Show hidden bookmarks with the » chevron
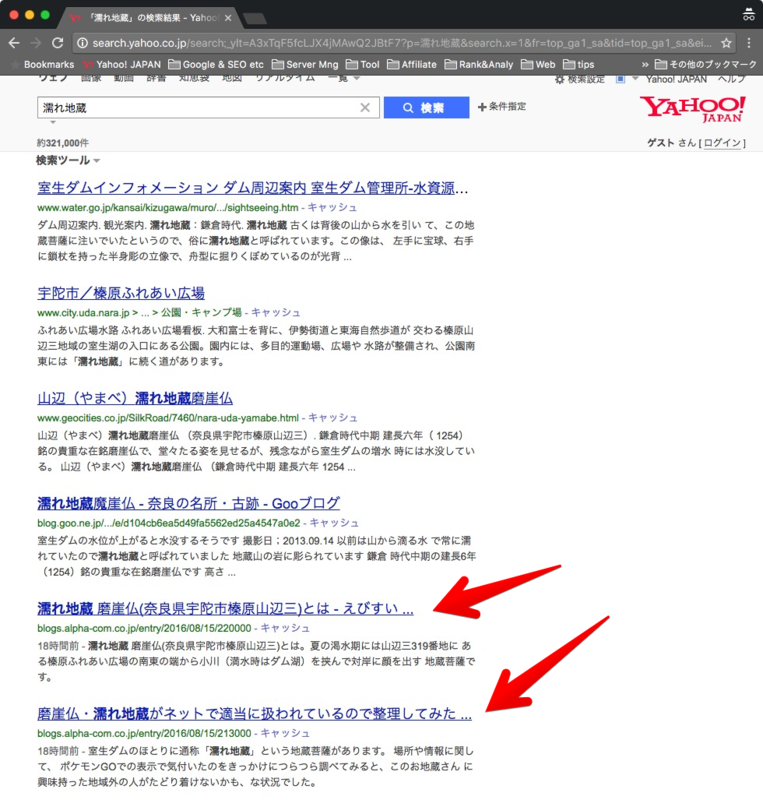This screenshot has width=763, height=800. coord(645,65)
